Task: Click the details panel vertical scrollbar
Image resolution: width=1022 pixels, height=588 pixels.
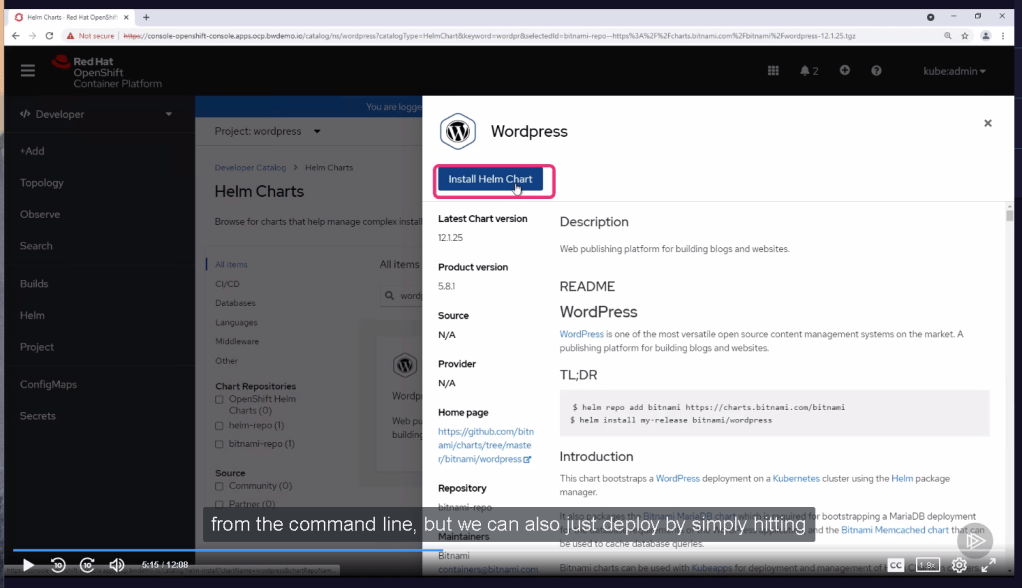Action: [x=1009, y=214]
